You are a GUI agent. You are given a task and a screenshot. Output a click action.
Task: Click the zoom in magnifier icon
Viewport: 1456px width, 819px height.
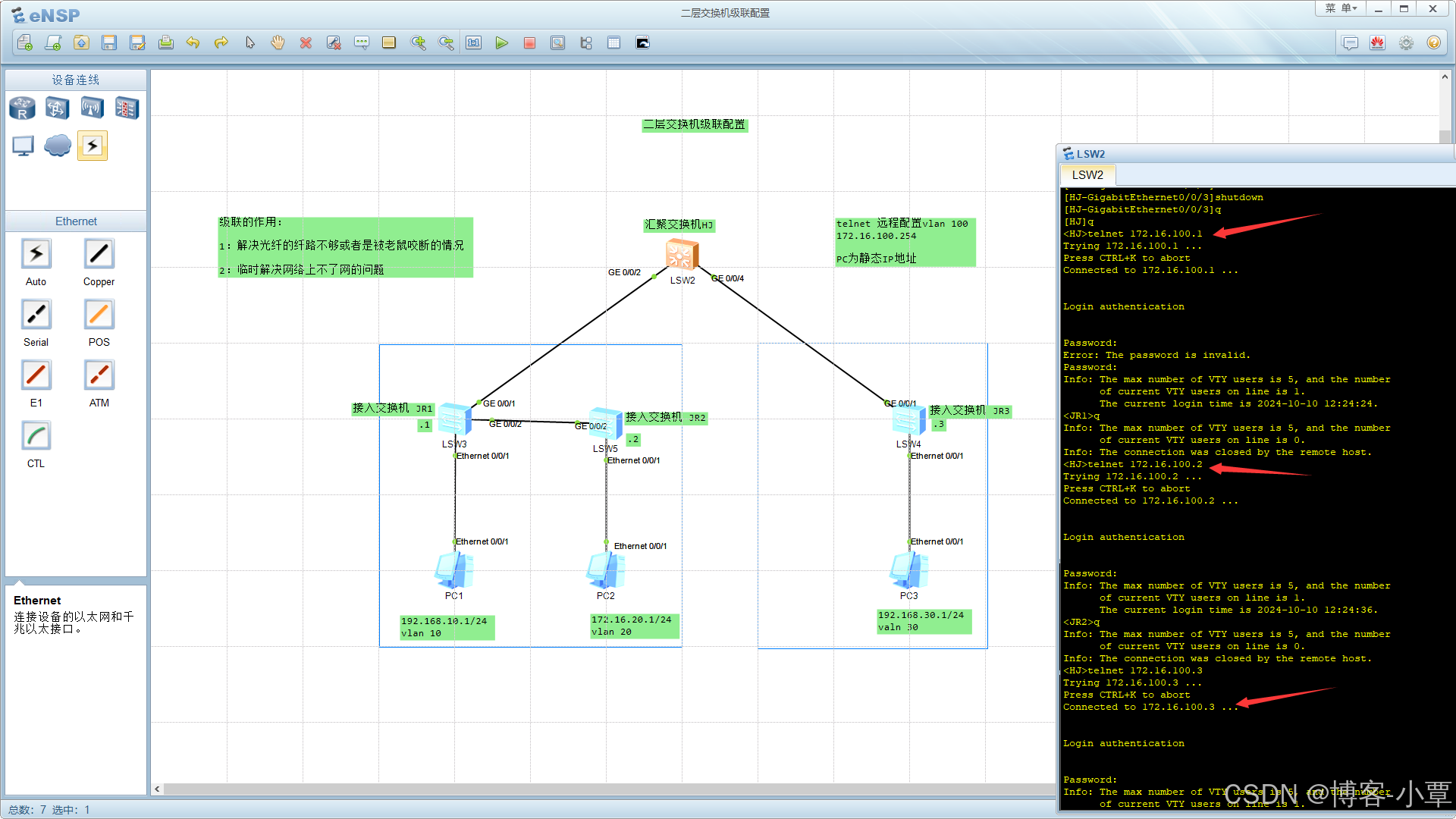418,43
